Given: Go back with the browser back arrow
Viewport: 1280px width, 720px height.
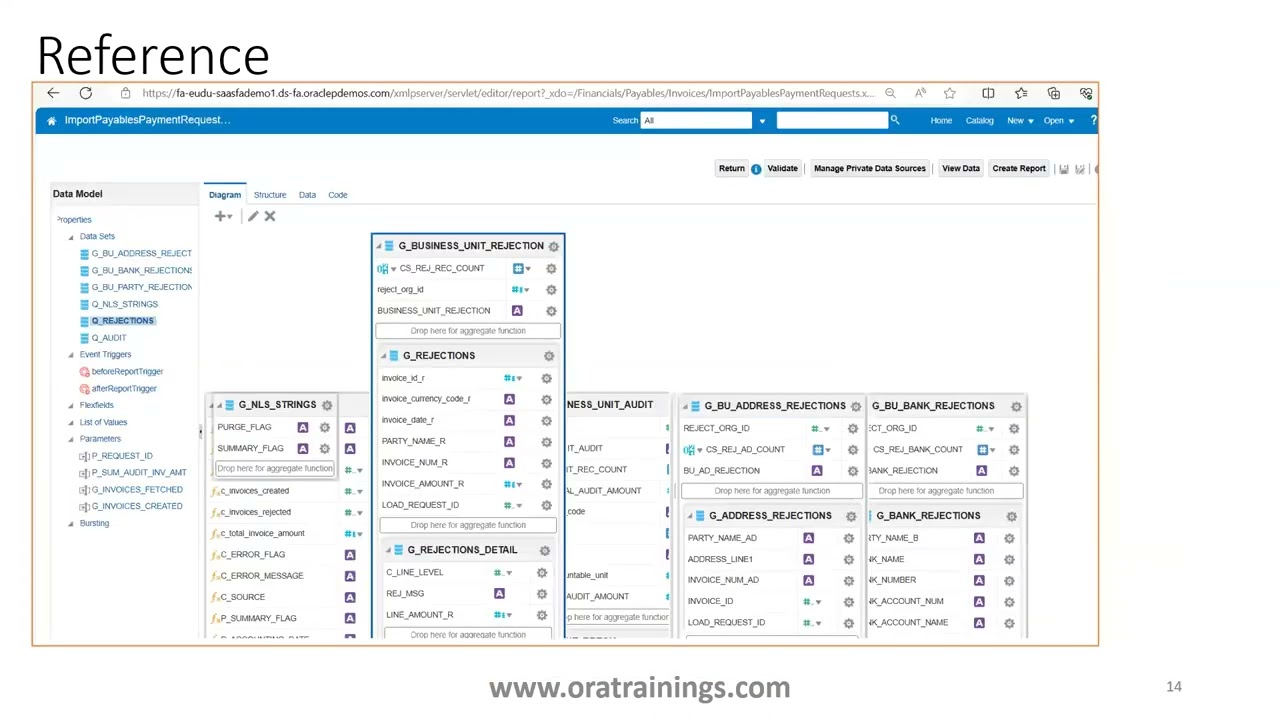Looking at the screenshot, I should point(53,93).
